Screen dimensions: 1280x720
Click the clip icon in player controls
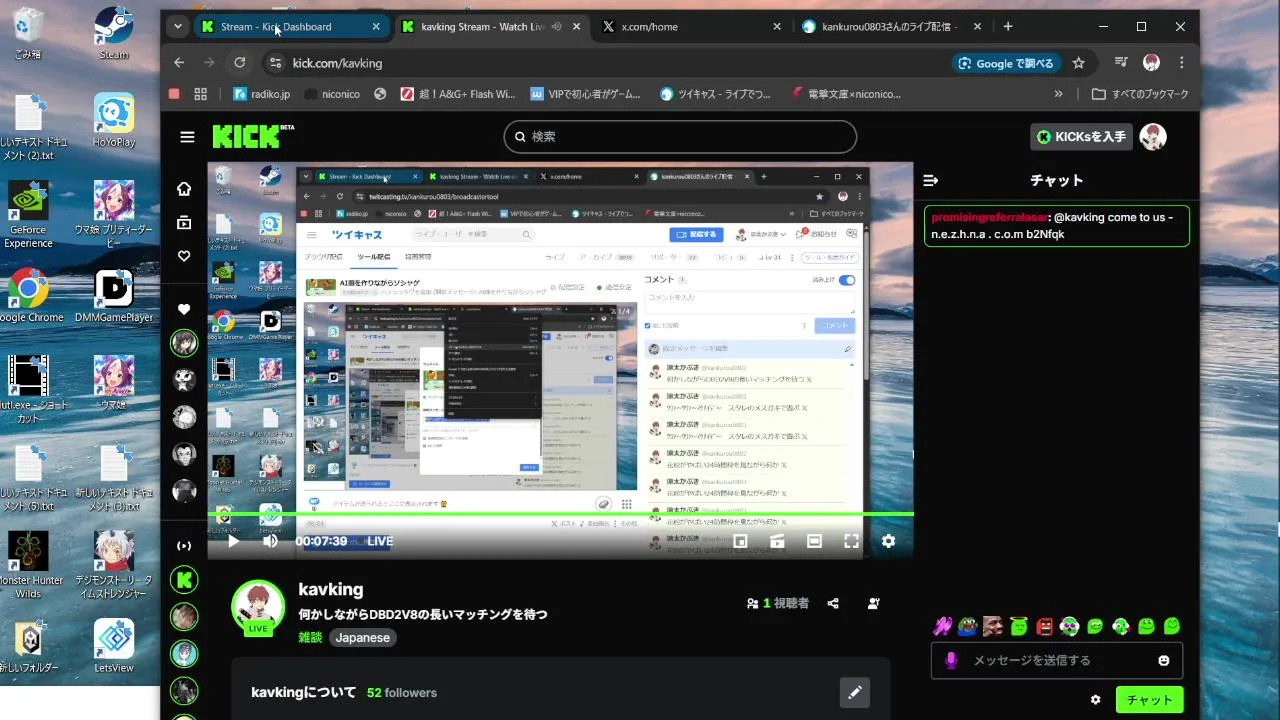(x=777, y=541)
